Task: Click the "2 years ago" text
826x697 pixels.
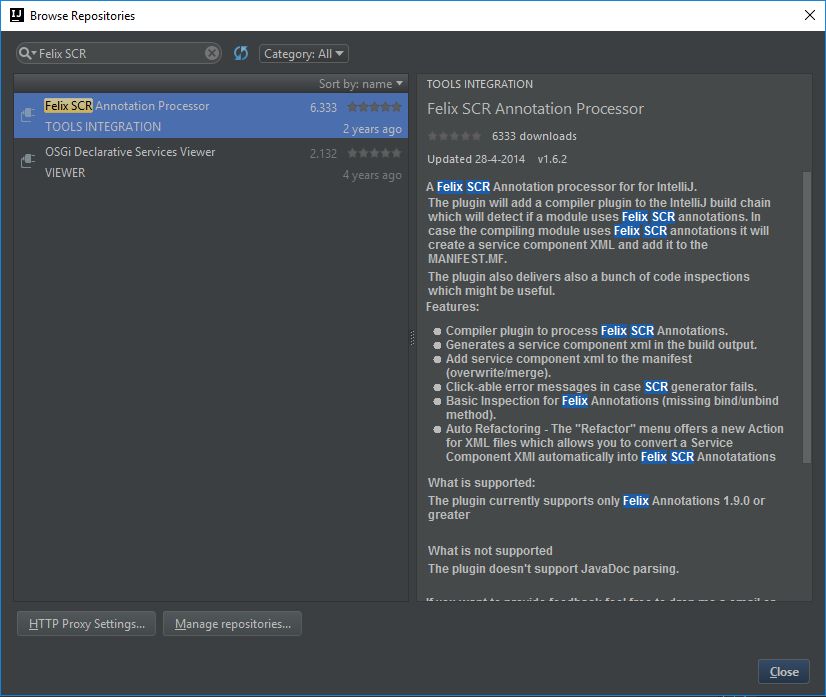Action: tap(372, 129)
